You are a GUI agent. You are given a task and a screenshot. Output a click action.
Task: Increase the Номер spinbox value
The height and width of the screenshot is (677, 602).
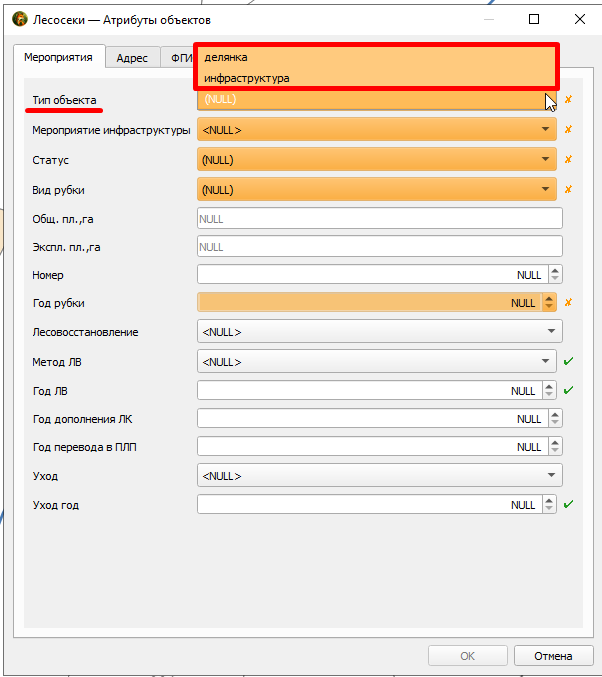(x=555, y=271)
